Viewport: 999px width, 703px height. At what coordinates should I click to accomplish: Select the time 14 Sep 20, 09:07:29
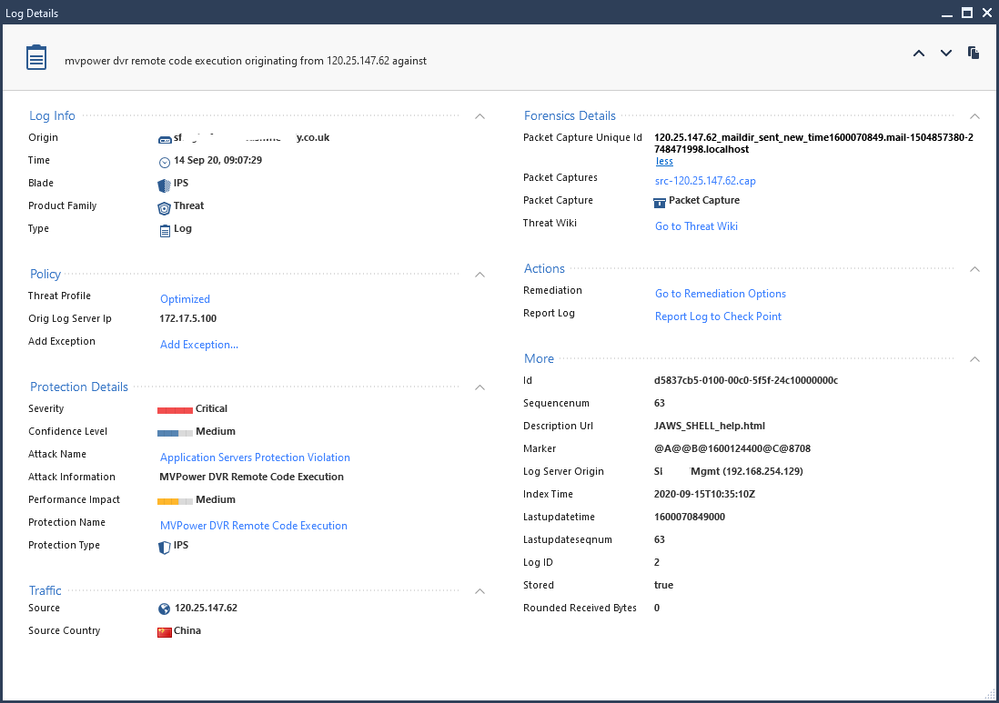pyautogui.click(x=218, y=160)
